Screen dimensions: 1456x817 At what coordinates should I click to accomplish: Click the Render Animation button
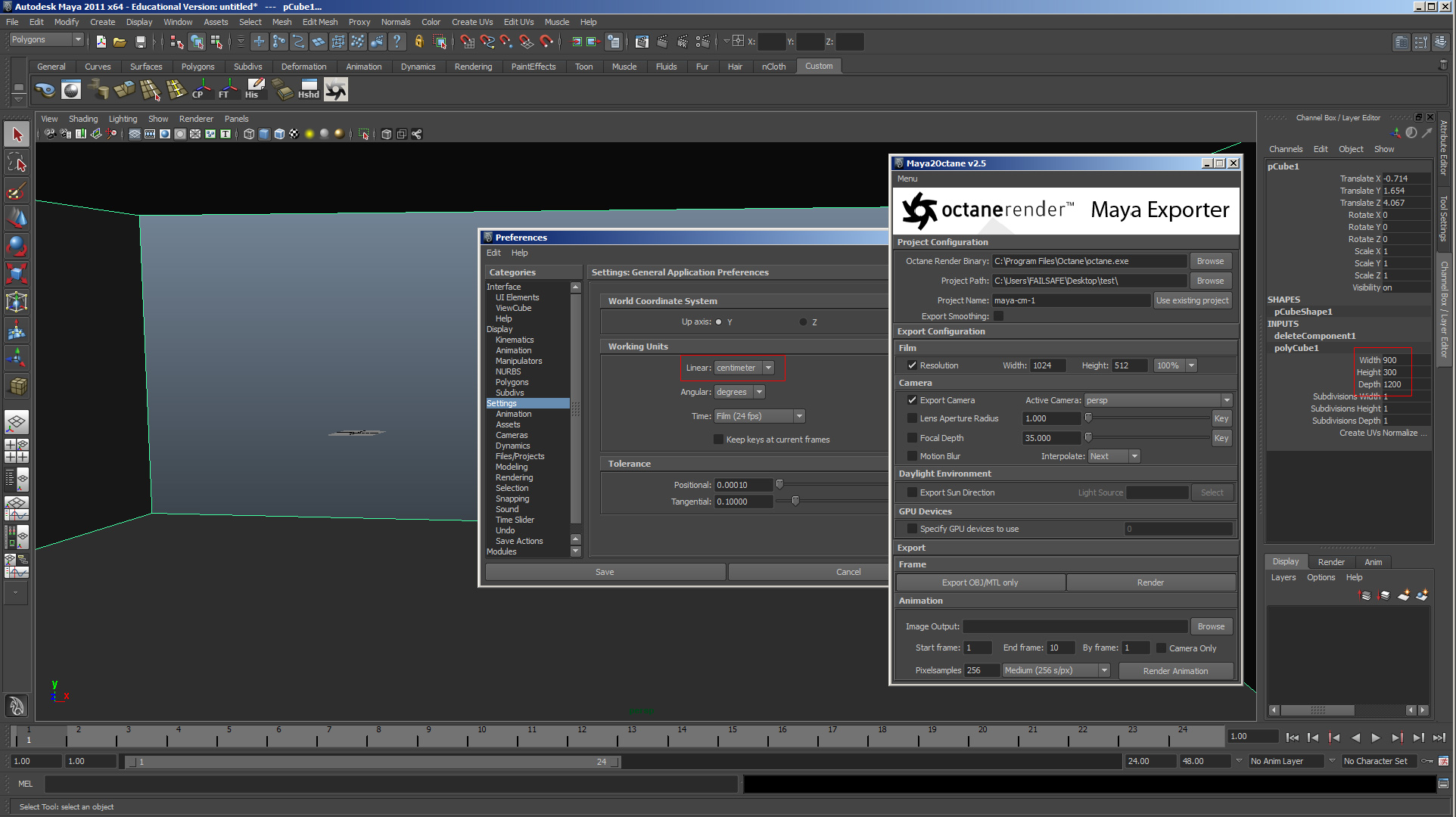1175,671
